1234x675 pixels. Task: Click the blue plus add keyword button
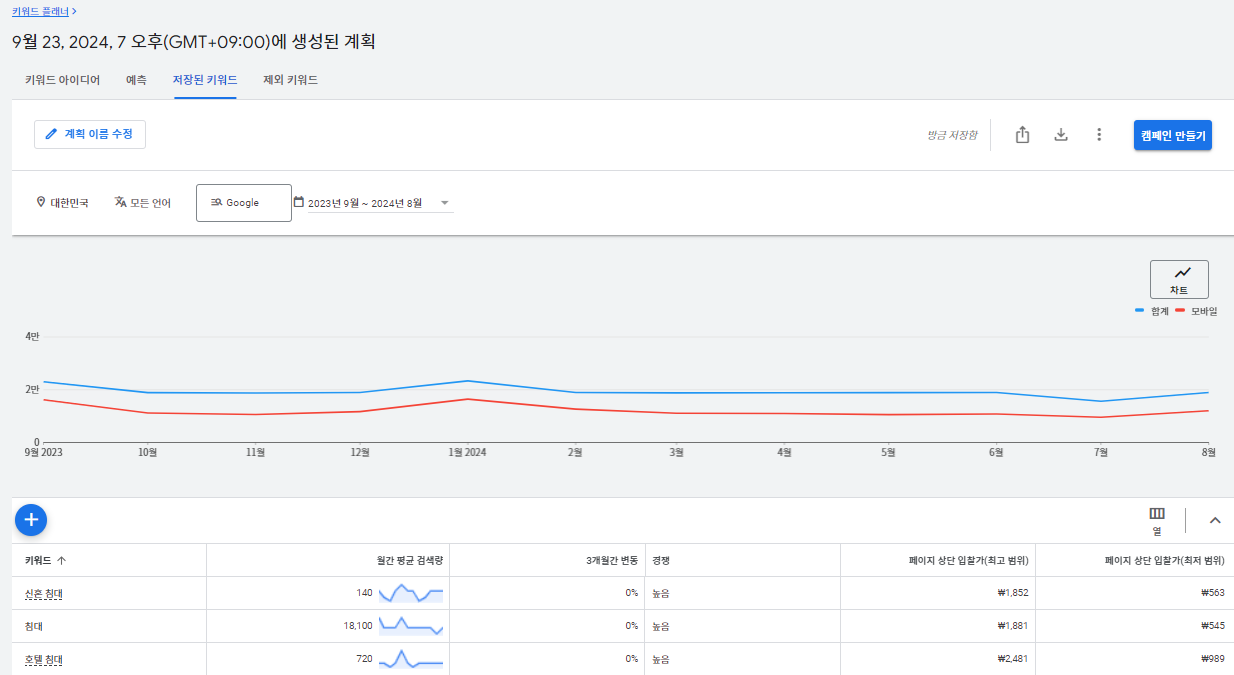31,519
